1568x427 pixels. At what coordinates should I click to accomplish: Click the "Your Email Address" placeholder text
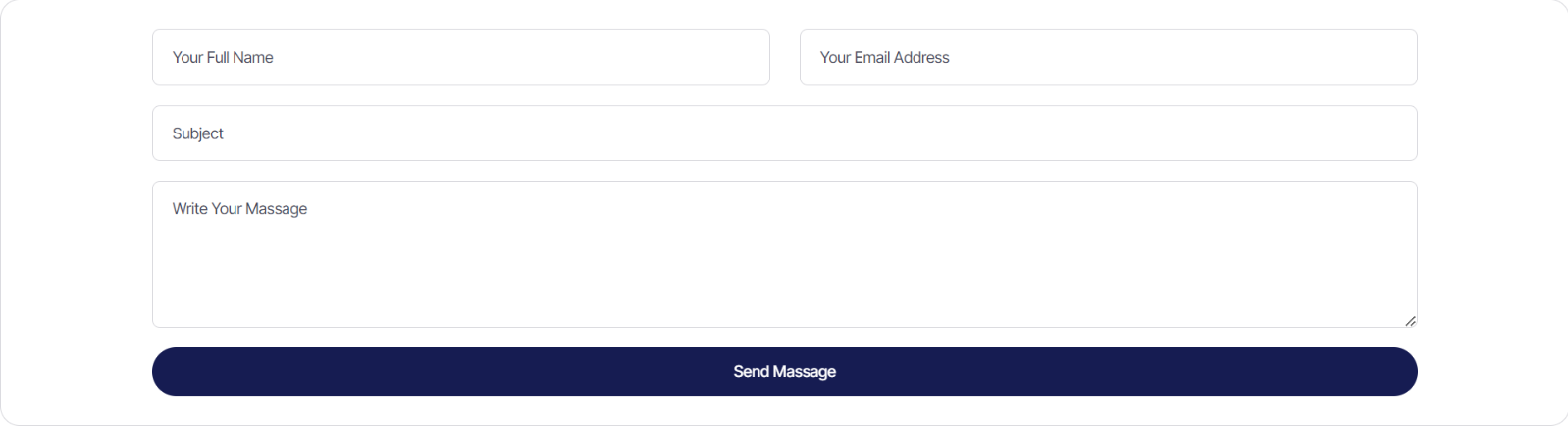(x=884, y=57)
